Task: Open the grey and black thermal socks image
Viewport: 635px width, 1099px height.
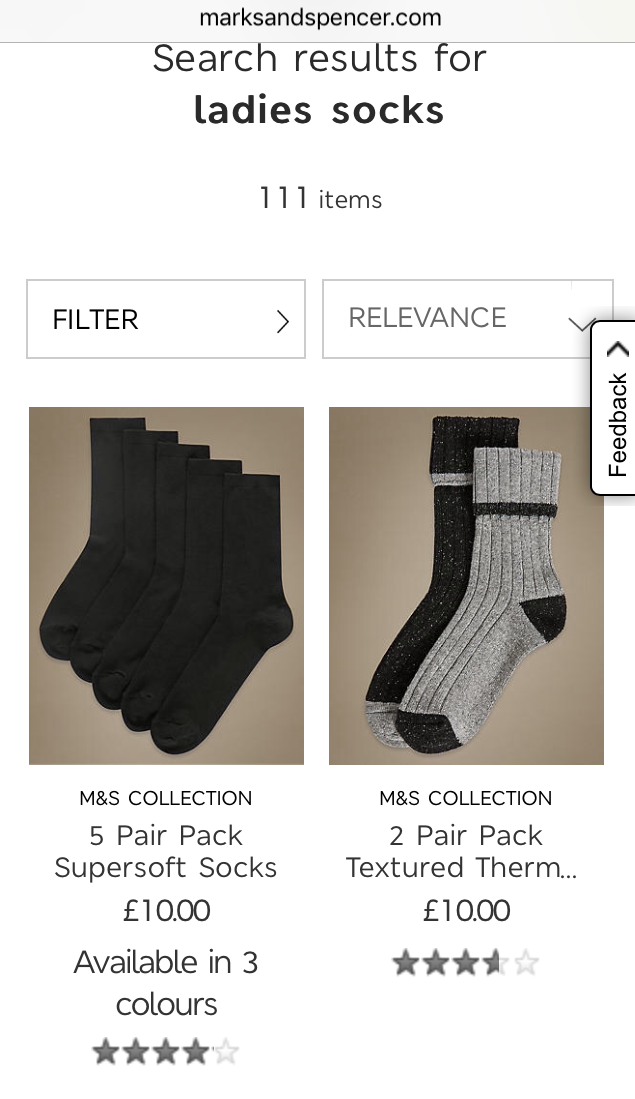Action: point(466,585)
